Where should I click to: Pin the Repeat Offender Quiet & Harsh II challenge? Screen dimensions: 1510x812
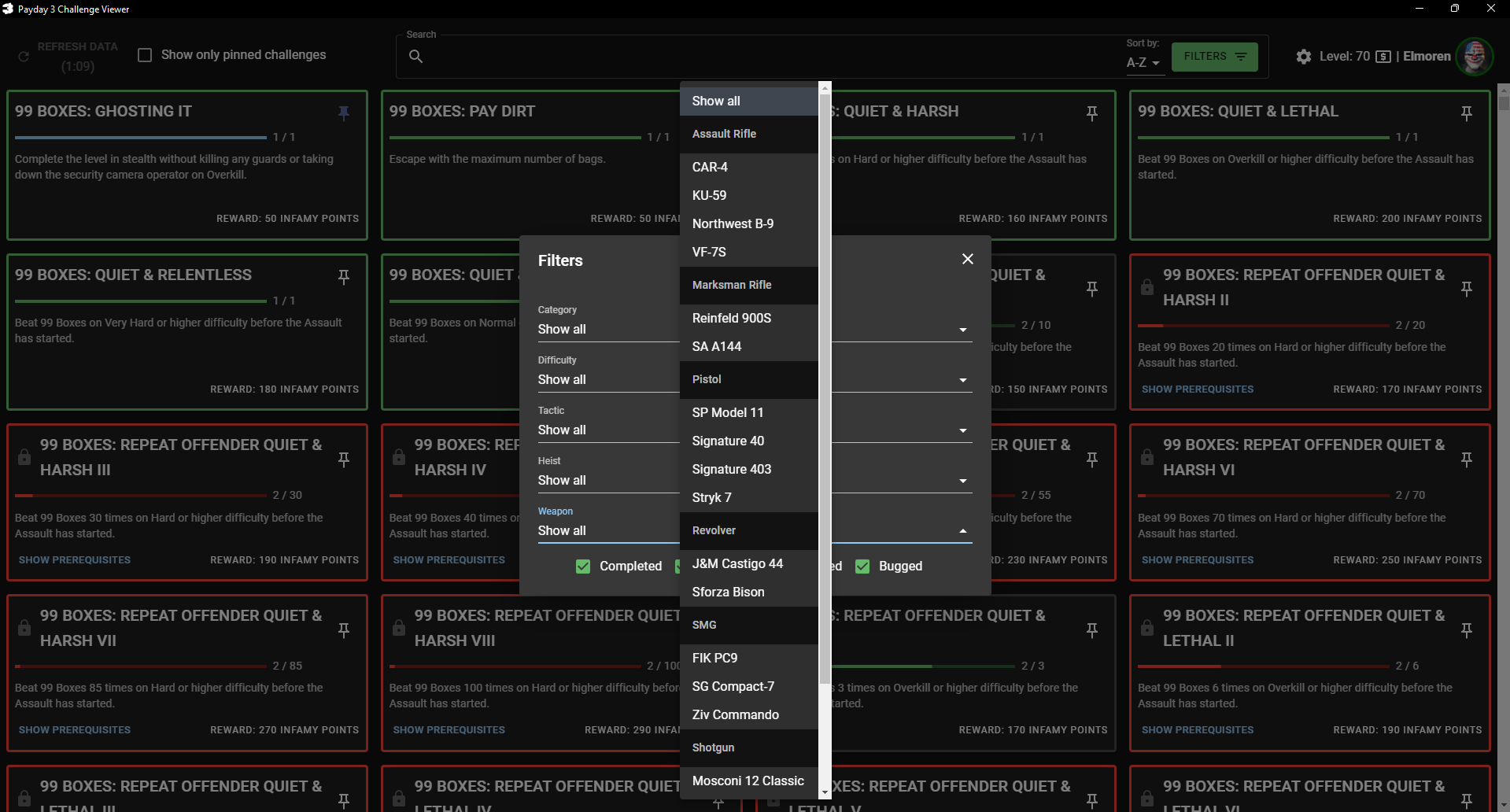pyautogui.click(x=1467, y=289)
